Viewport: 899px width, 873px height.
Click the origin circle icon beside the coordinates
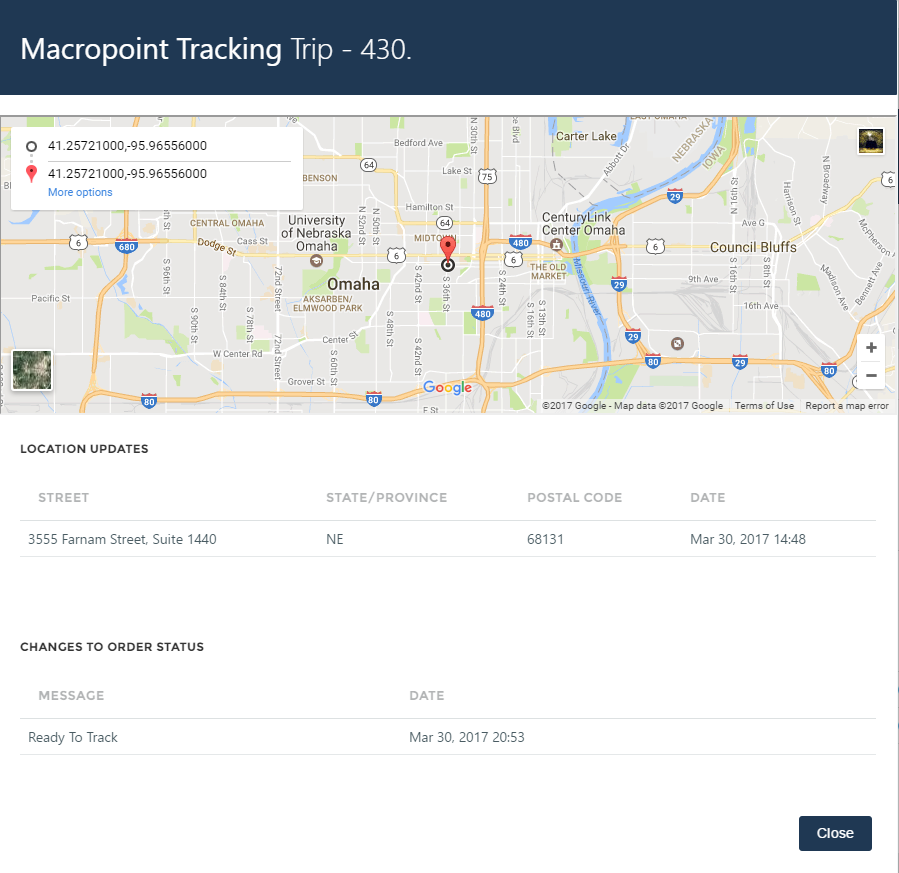tap(31, 146)
